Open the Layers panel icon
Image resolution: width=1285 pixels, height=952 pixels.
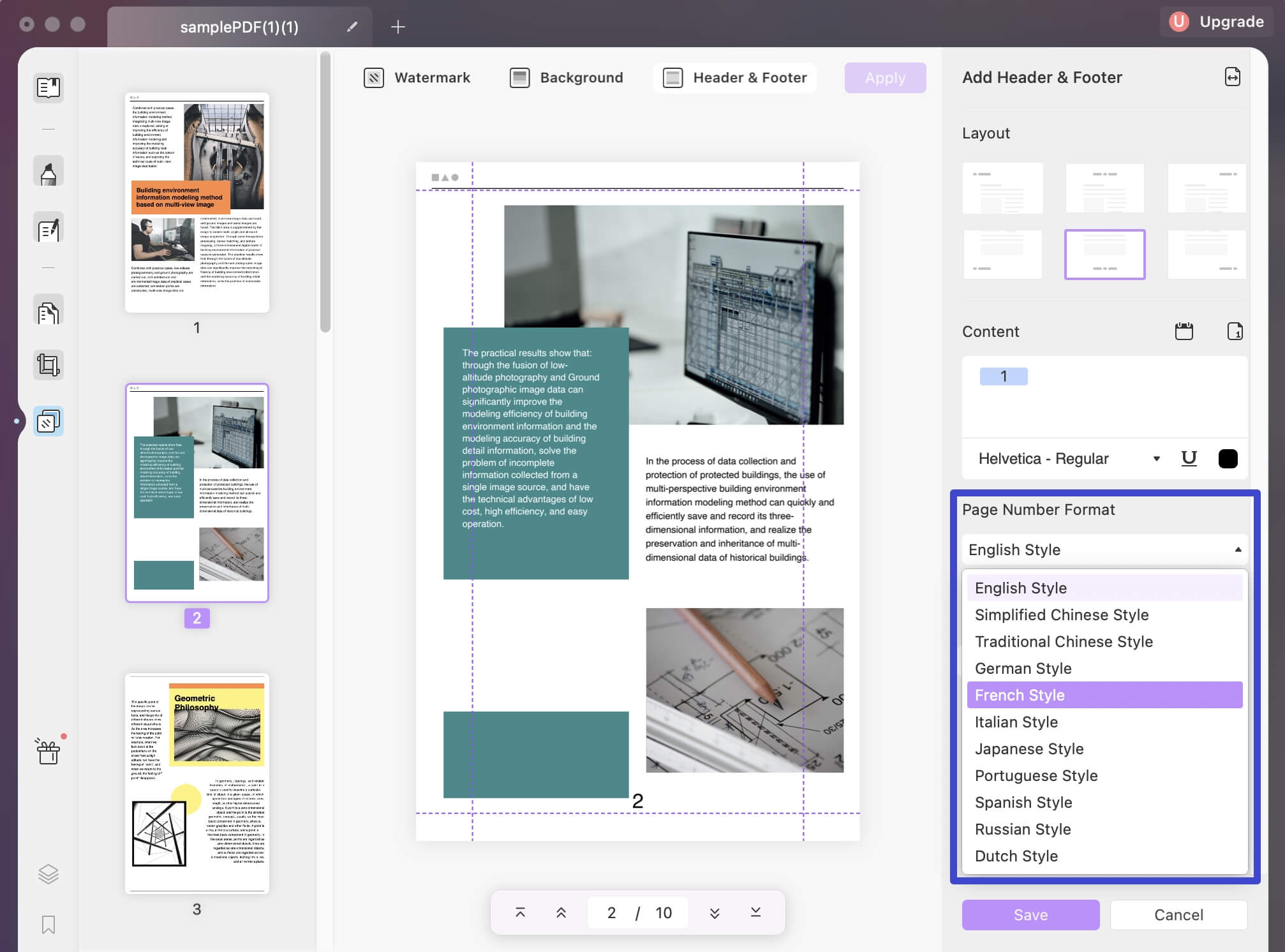[48, 874]
